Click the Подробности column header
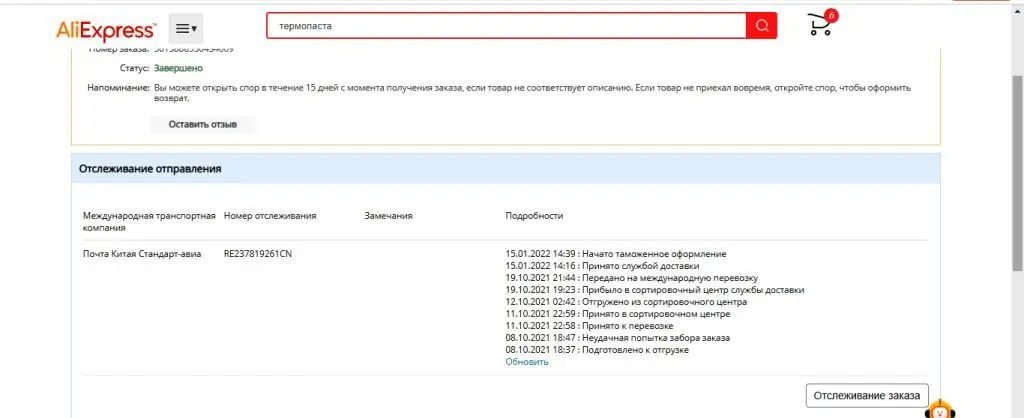1024x418 pixels. coord(534,216)
